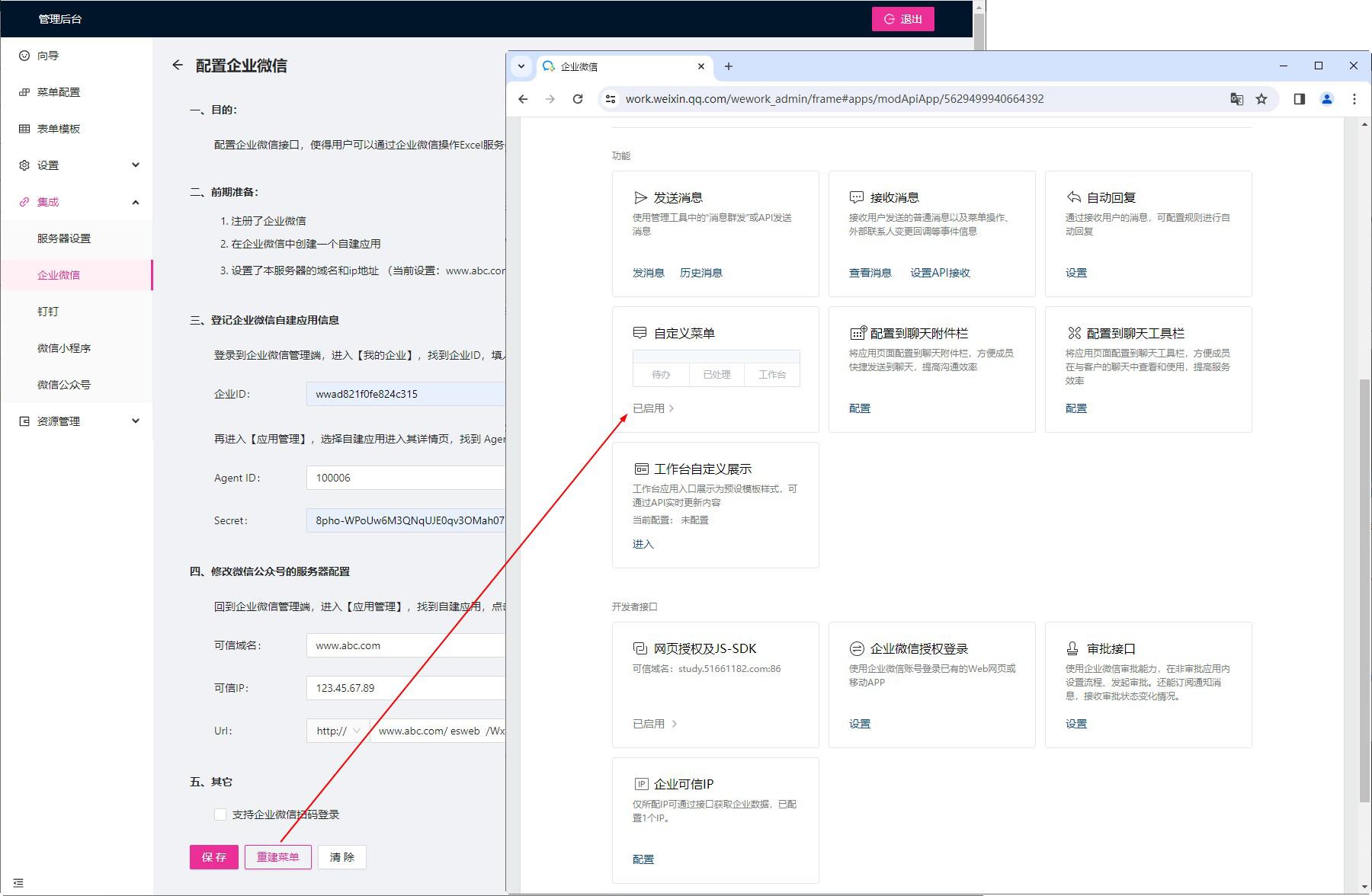Screen dimensions: 1372x896
Task: Open Chrome's three-dot menu
Action: (1354, 99)
